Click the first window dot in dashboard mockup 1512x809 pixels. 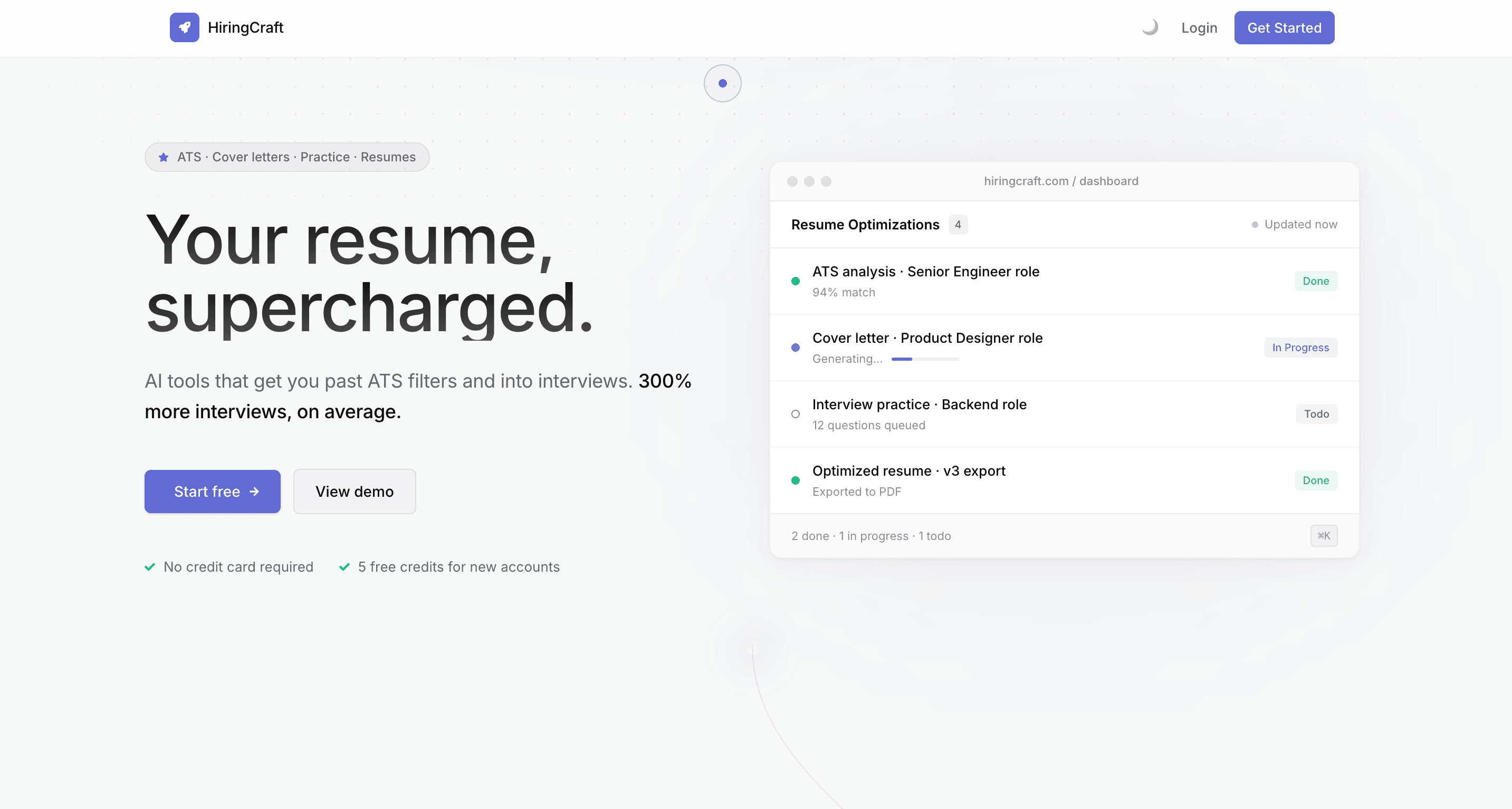(792, 181)
